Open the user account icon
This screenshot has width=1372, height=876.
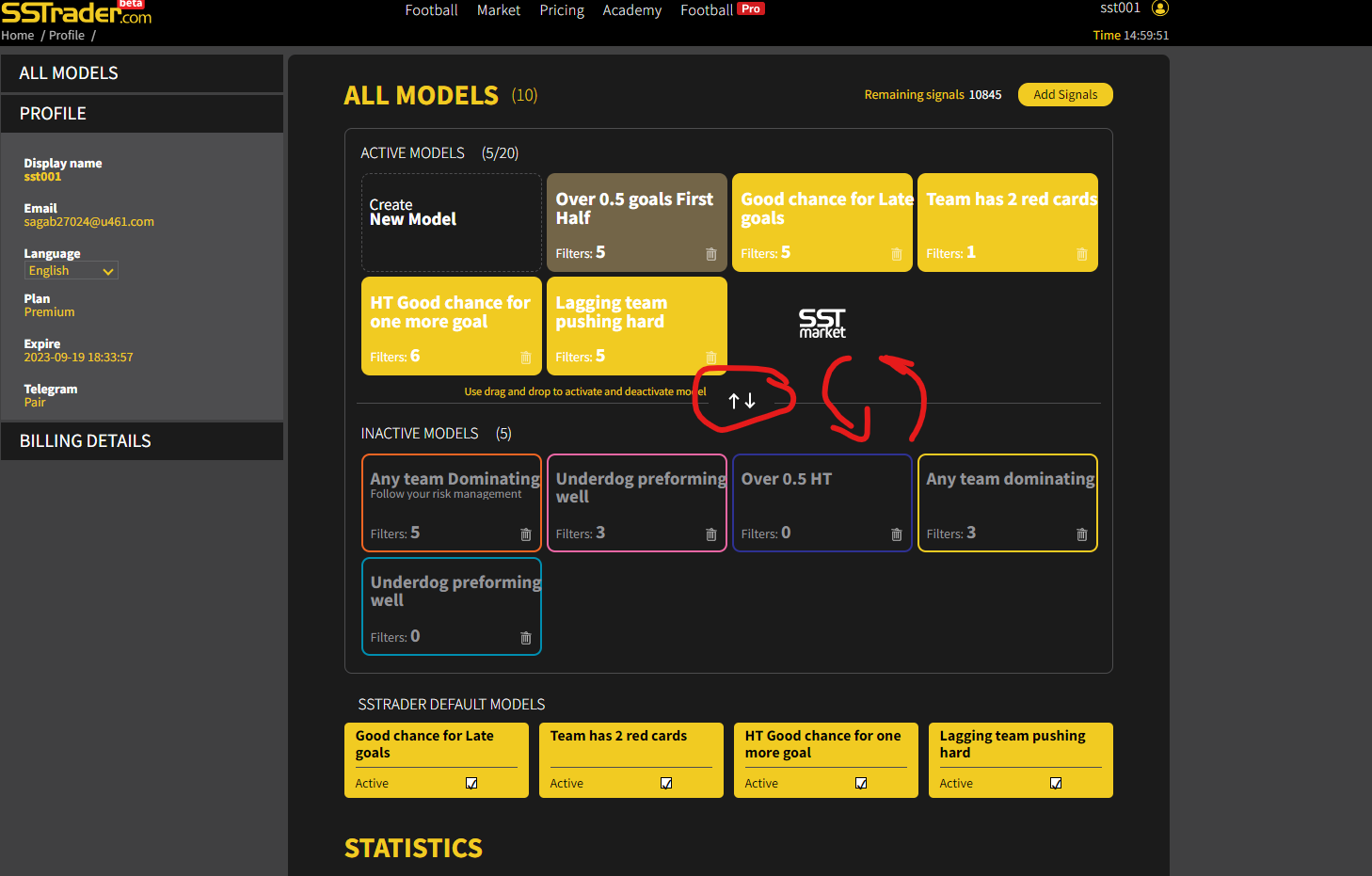(x=1159, y=8)
